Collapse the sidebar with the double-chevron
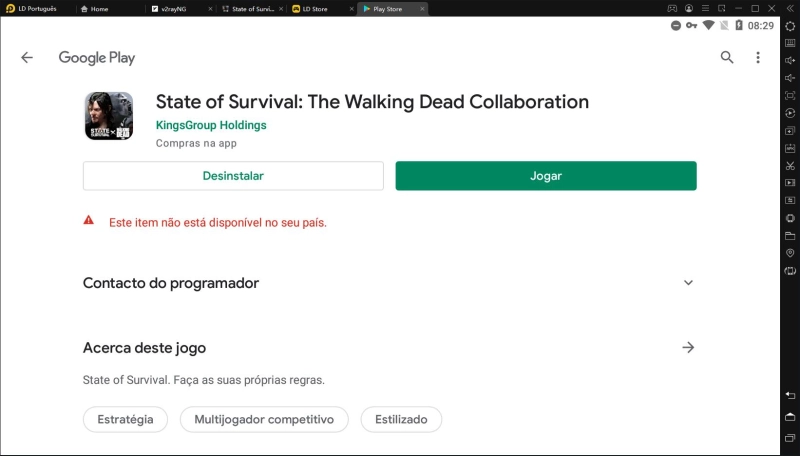 pyautogui.click(x=790, y=8)
